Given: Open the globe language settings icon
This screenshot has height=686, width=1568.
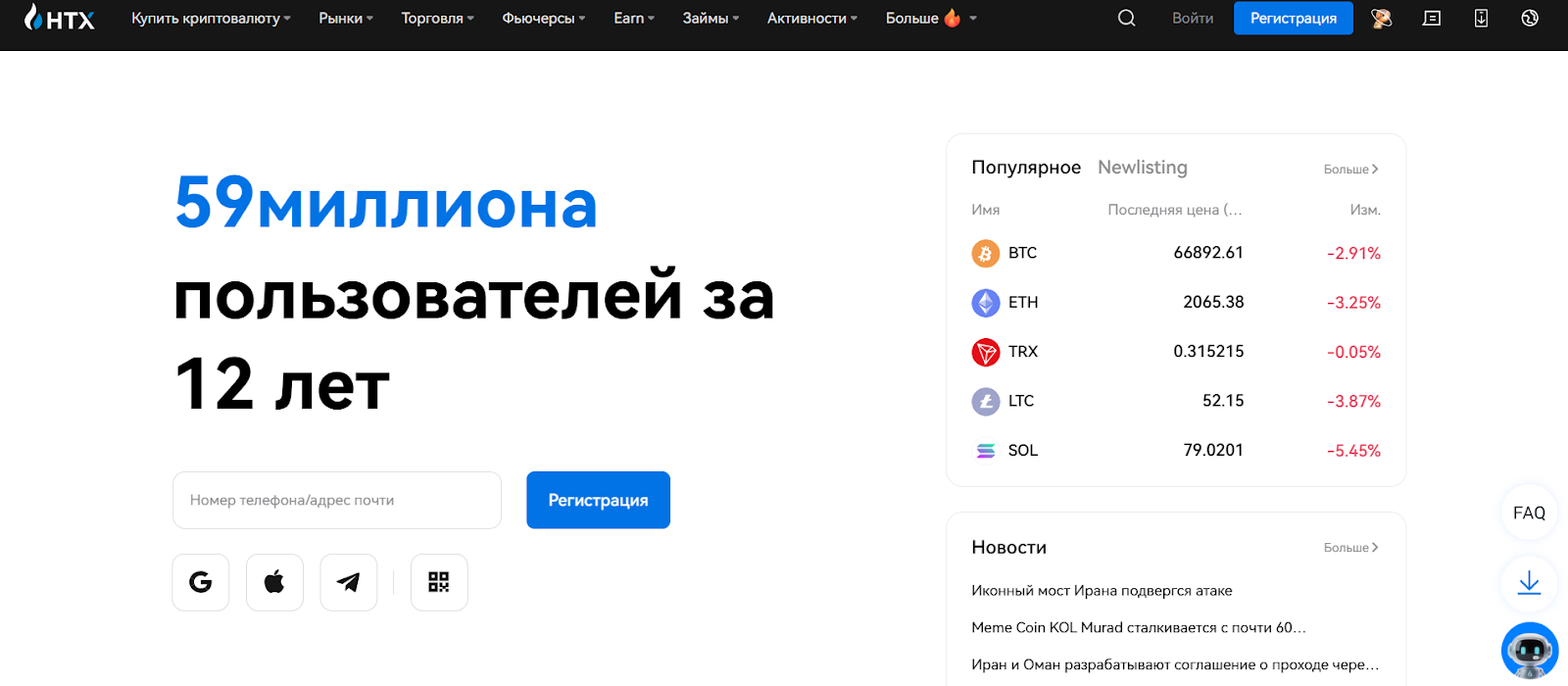Looking at the screenshot, I should pos(1530,18).
